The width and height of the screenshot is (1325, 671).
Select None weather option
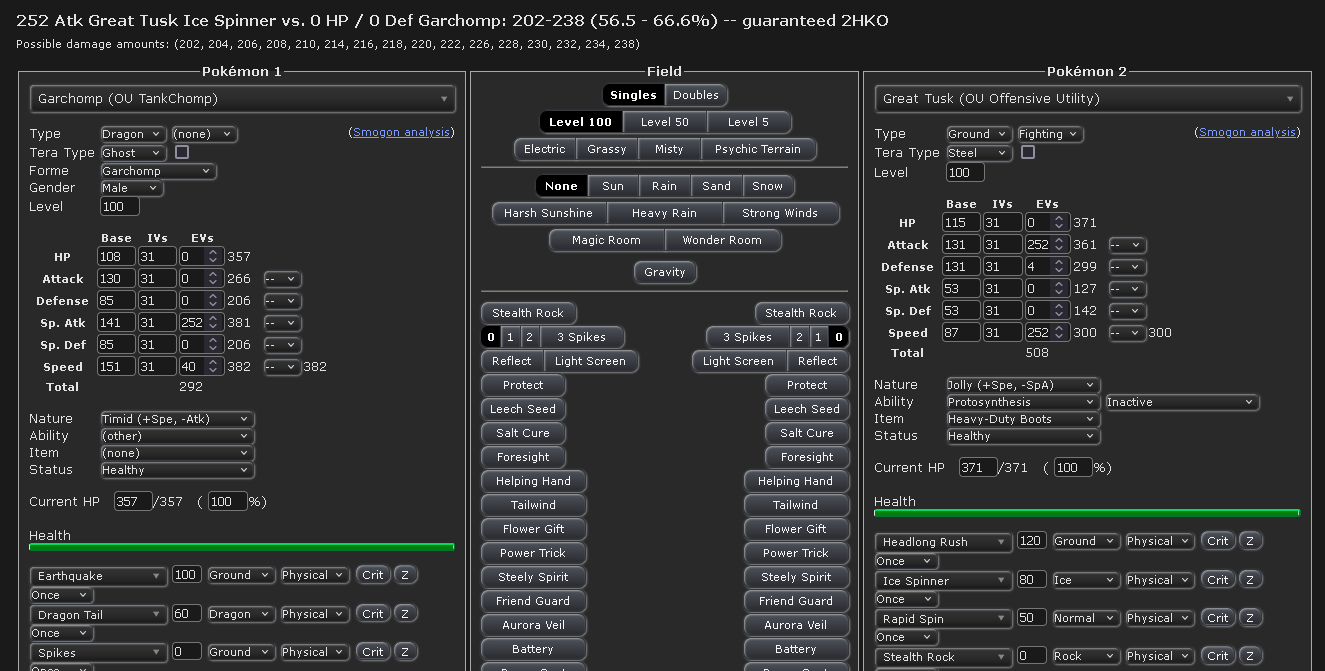[561, 186]
